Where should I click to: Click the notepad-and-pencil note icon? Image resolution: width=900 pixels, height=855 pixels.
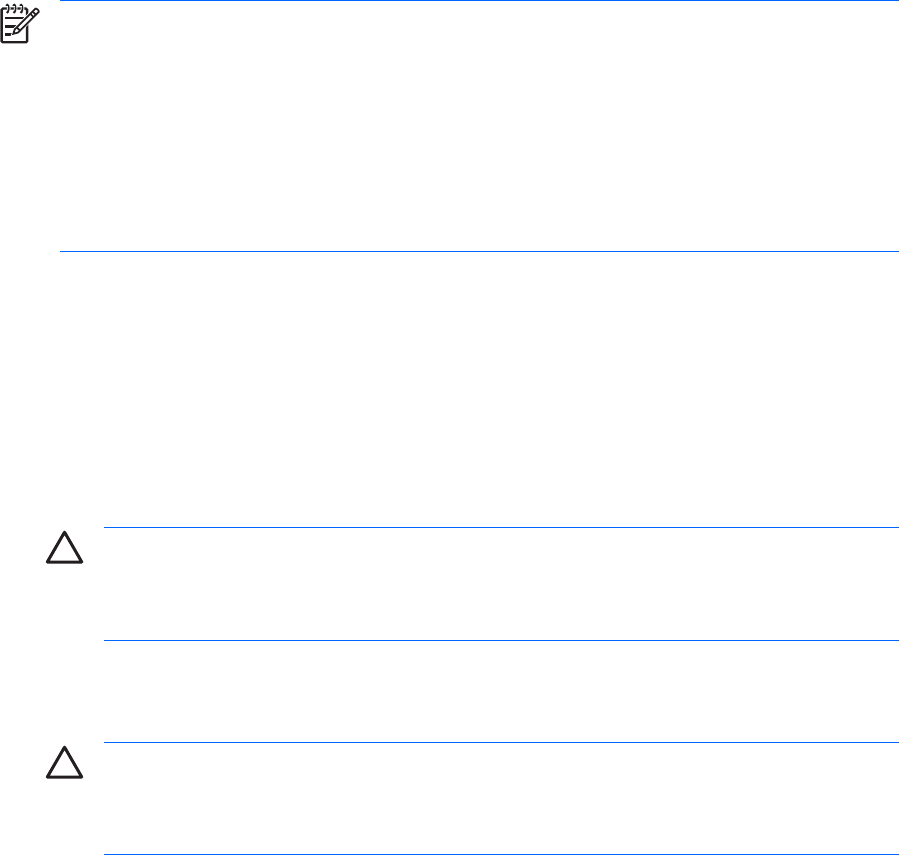18,25
